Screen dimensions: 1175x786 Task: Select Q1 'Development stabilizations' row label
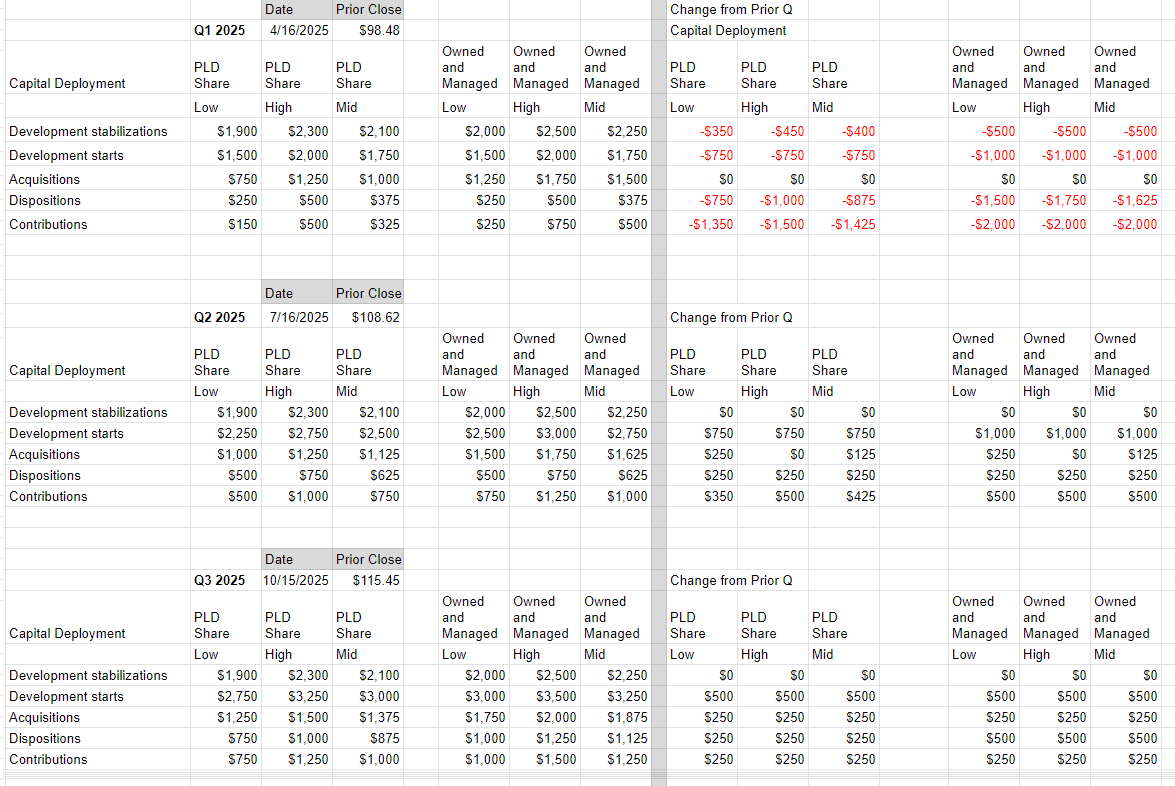coord(88,132)
